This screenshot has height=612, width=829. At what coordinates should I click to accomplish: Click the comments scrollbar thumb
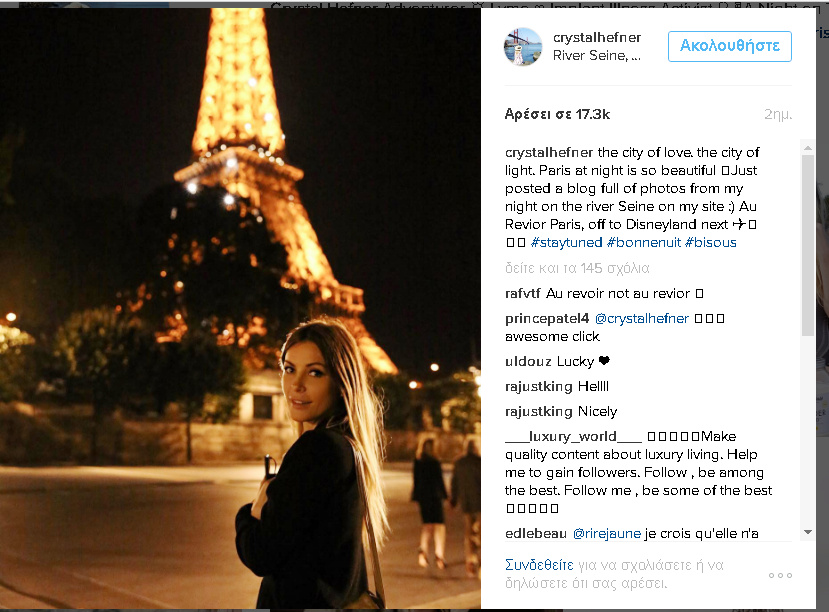coord(807,246)
